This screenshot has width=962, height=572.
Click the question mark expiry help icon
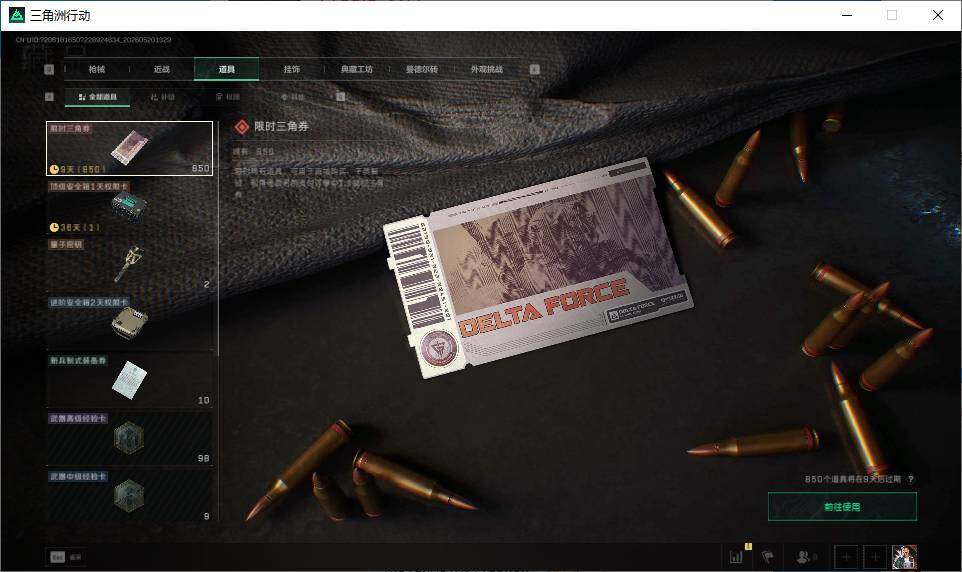911,479
